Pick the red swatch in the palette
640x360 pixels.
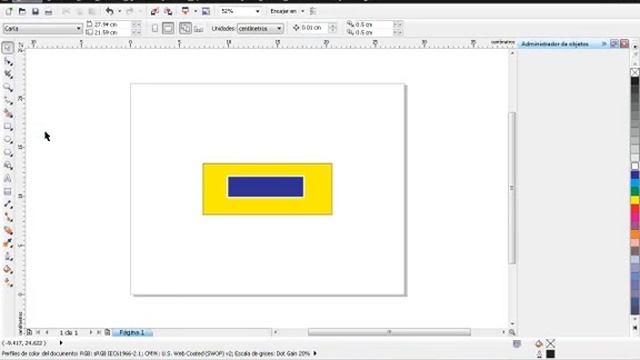tap(635, 209)
